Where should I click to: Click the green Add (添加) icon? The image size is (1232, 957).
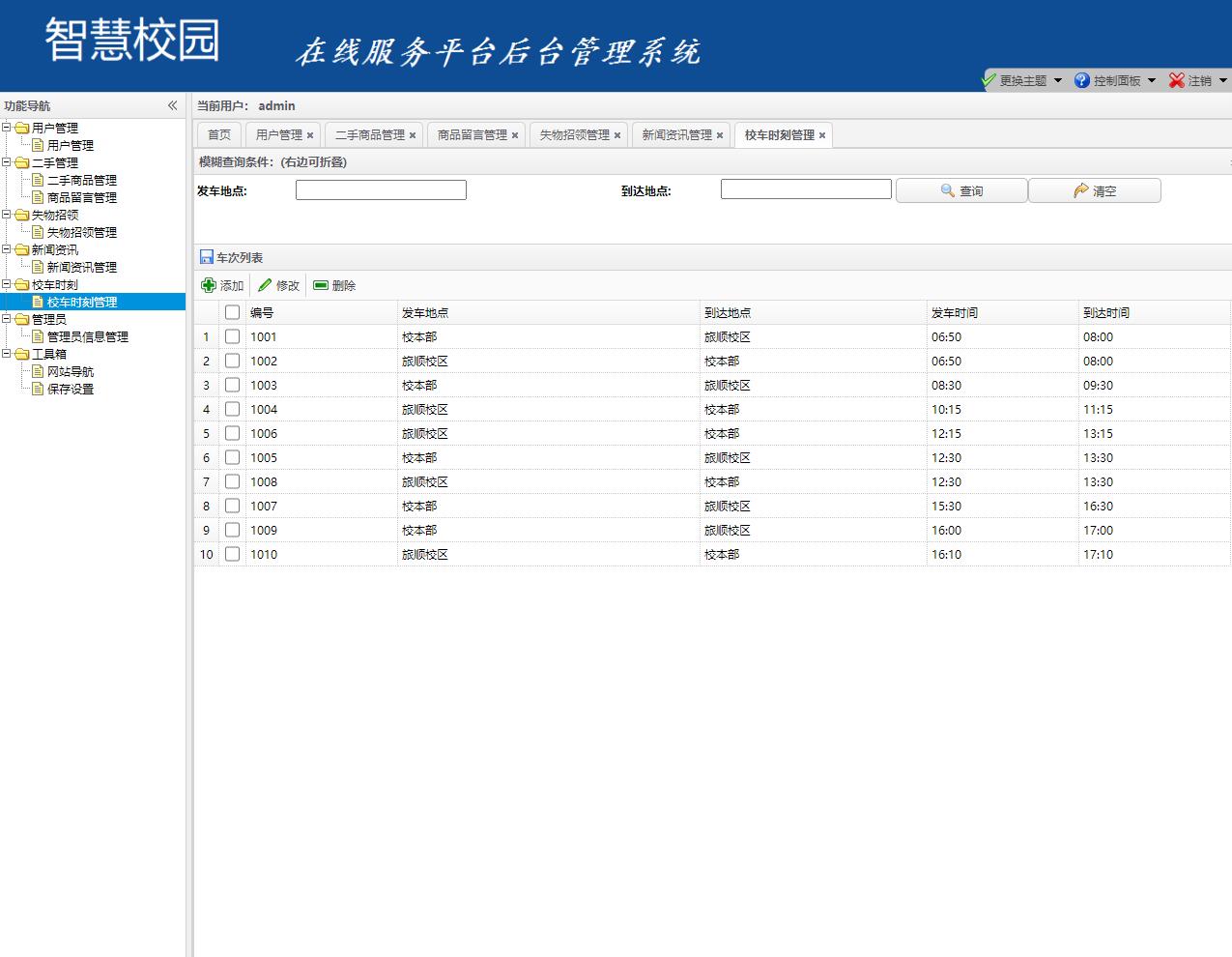click(x=210, y=284)
